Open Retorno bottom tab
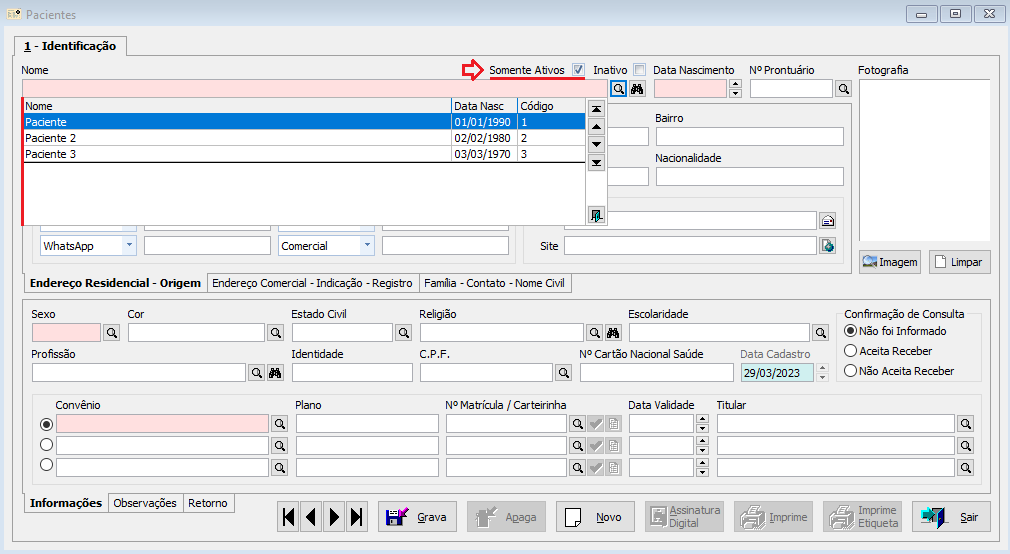The image size is (1010, 554). (x=207, y=503)
